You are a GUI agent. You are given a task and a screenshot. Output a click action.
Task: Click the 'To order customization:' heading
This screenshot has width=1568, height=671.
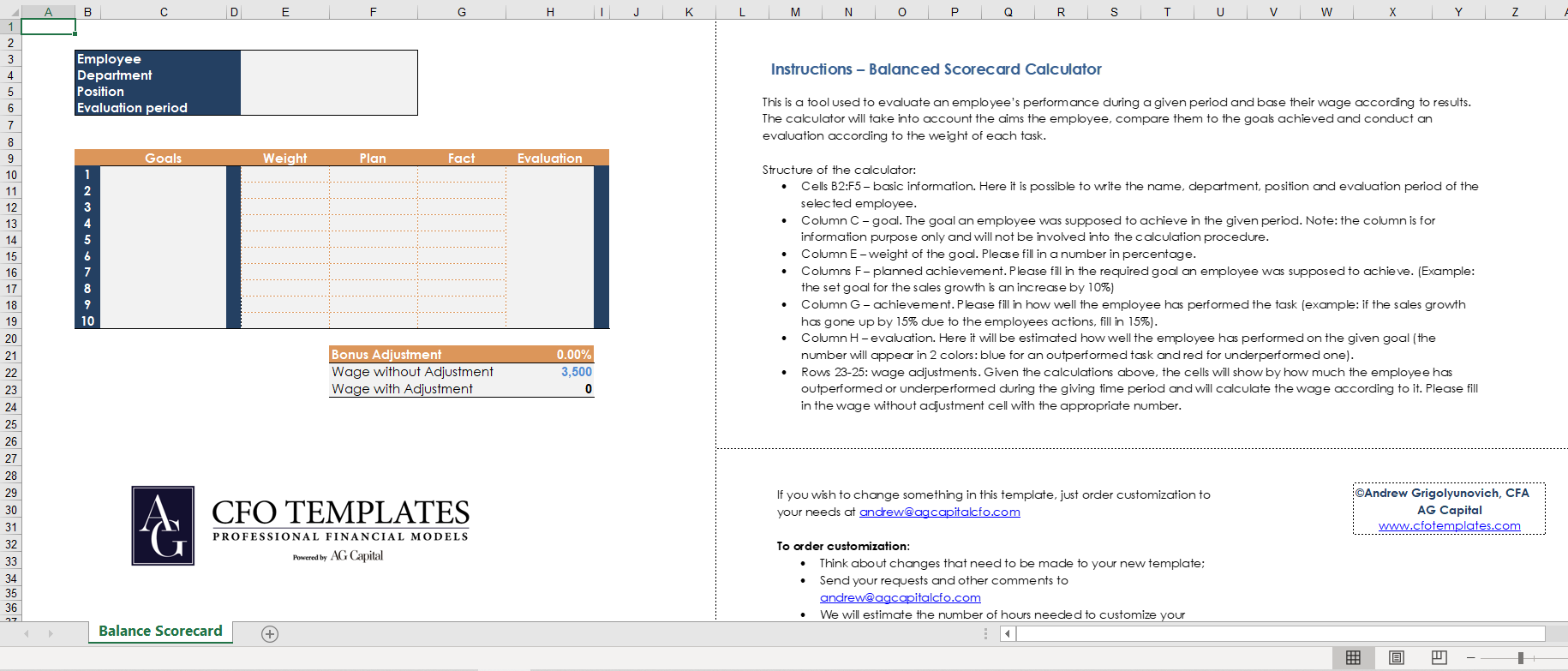point(843,546)
